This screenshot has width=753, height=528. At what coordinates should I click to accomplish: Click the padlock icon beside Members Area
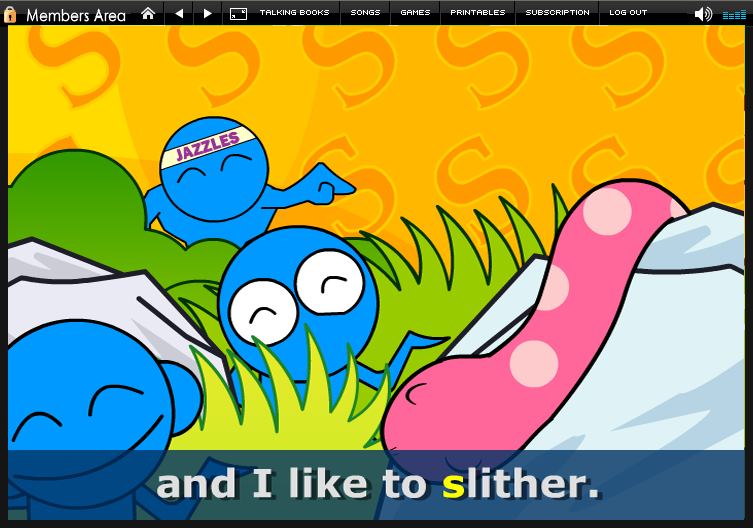11,14
